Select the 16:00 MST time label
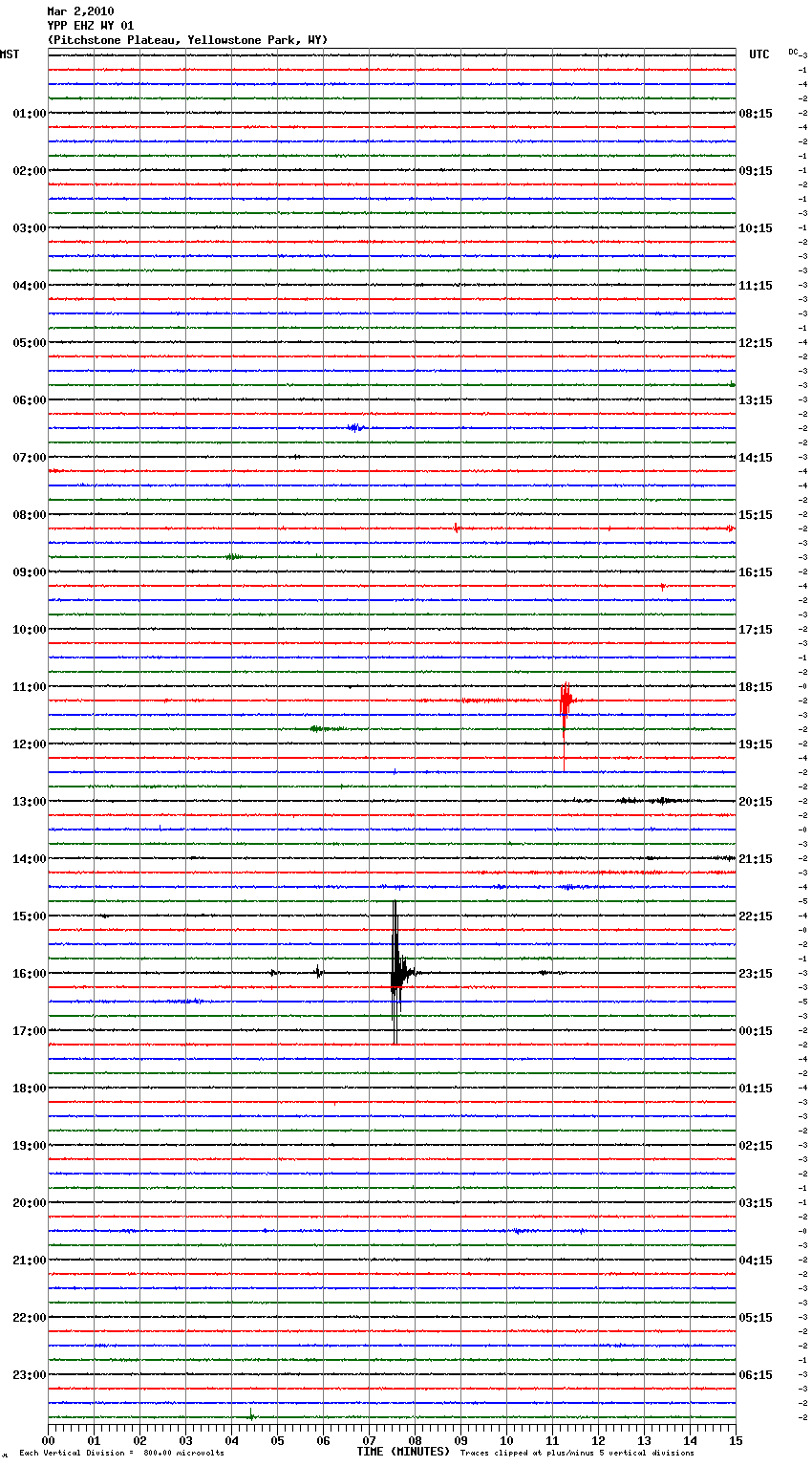This screenshot has height=1466, width=812. point(30,974)
